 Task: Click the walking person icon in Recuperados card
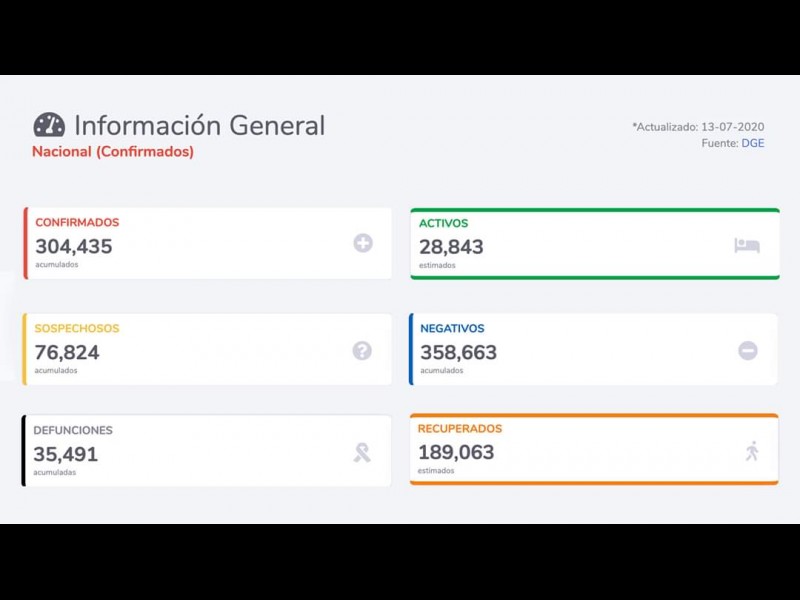pyautogui.click(x=752, y=451)
